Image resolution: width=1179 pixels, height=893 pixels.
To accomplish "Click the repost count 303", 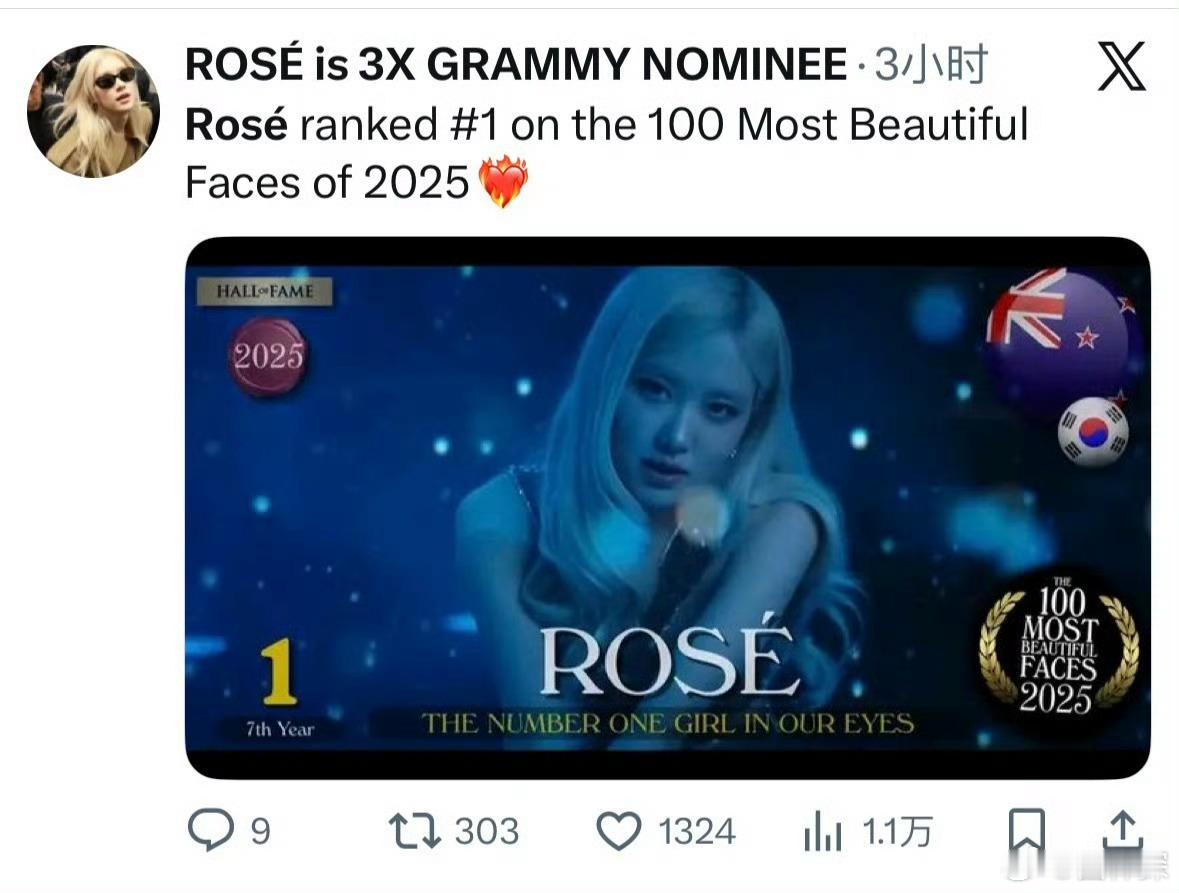I will (490, 830).
